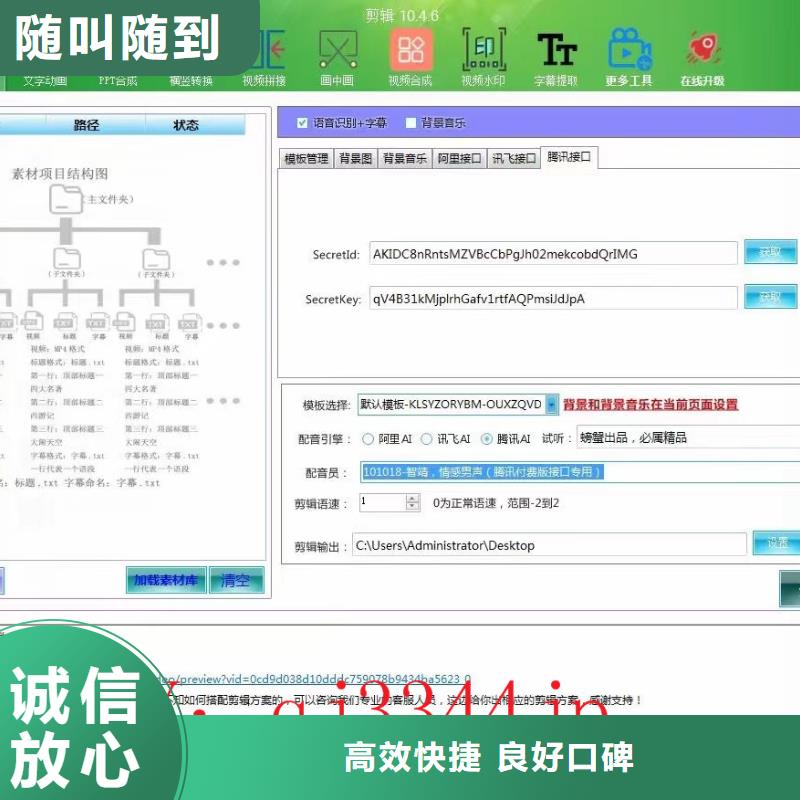
Task: Click the 剪辑语速 number field
Action: point(383,502)
